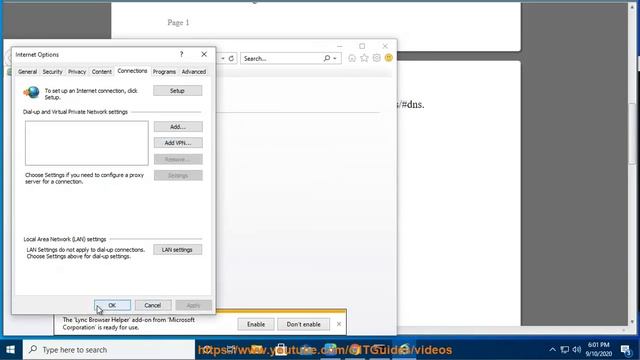This screenshot has width=640, height=360.
Task: Click the help question mark in Internet Options
Action: (182, 54)
